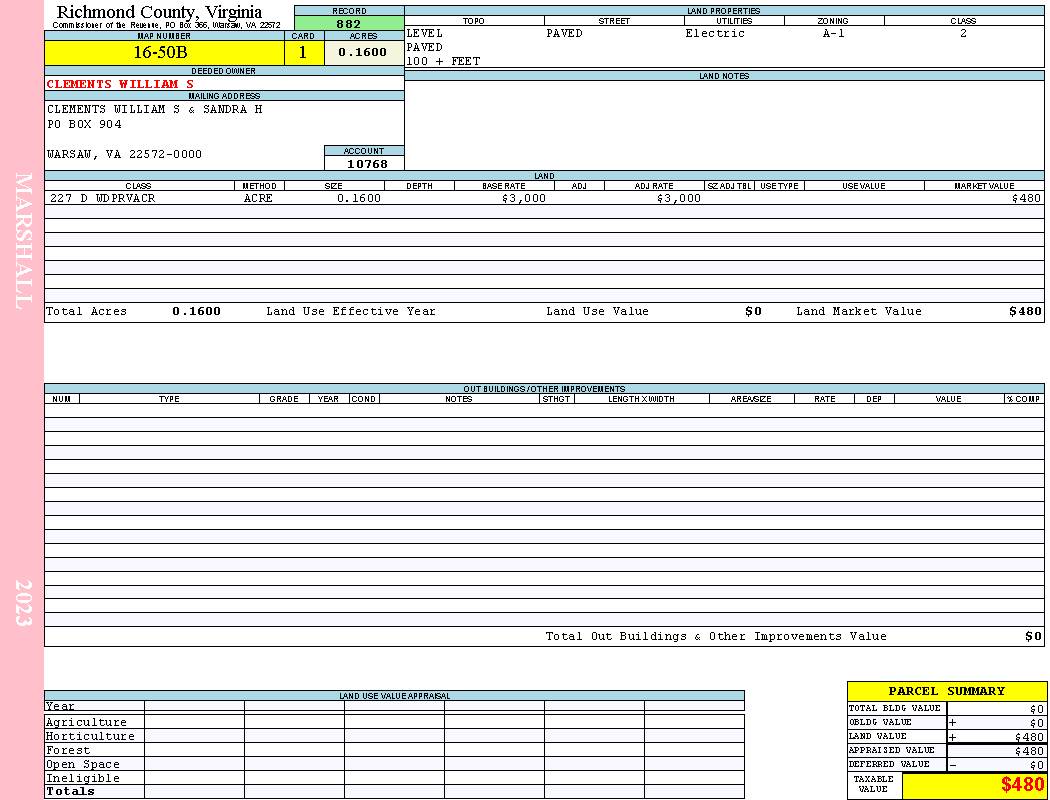1050x800 pixels.
Task: Select the record number 882
Action: (x=349, y=23)
